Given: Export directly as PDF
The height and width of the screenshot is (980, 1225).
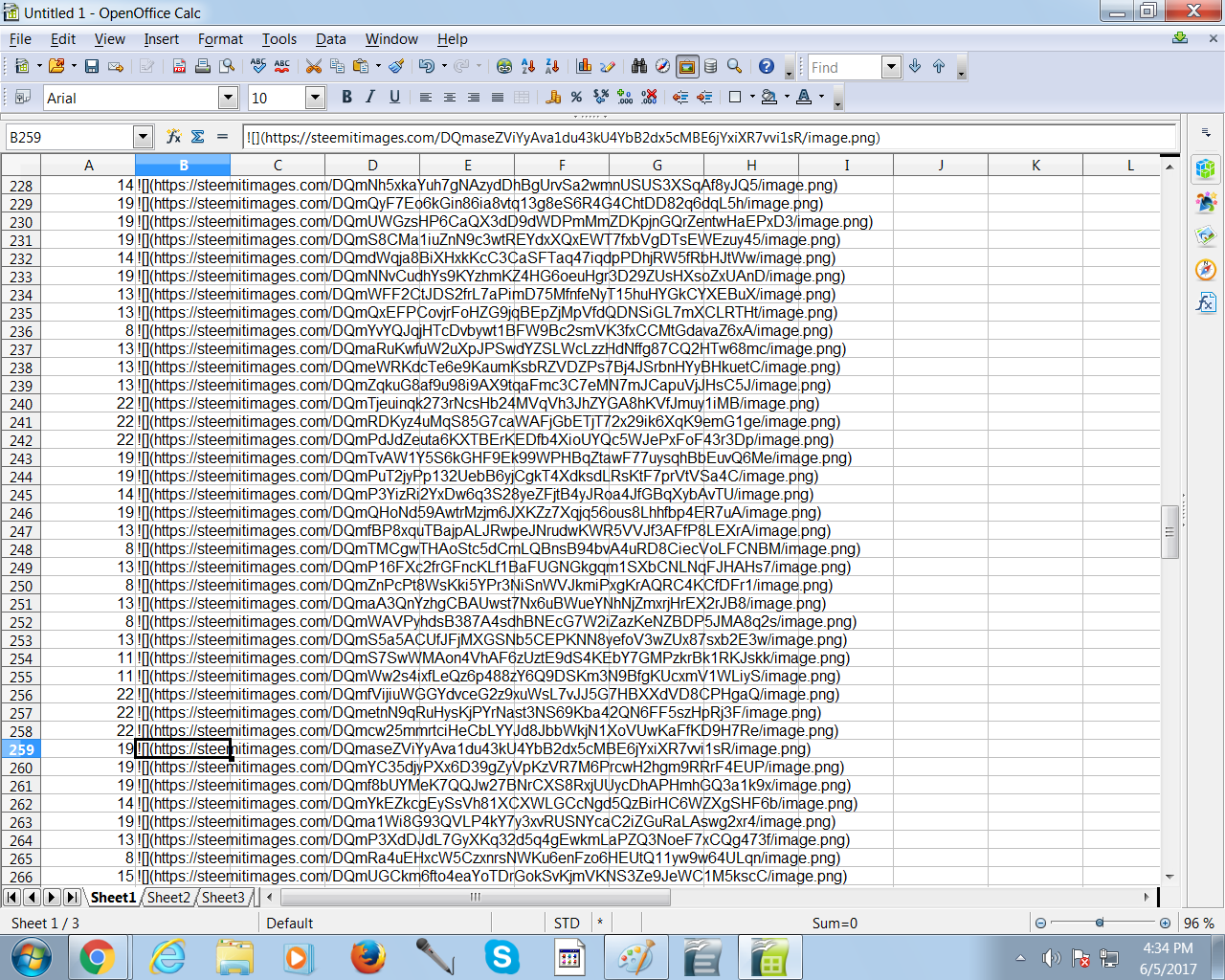Looking at the screenshot, I should click(179, 66).
